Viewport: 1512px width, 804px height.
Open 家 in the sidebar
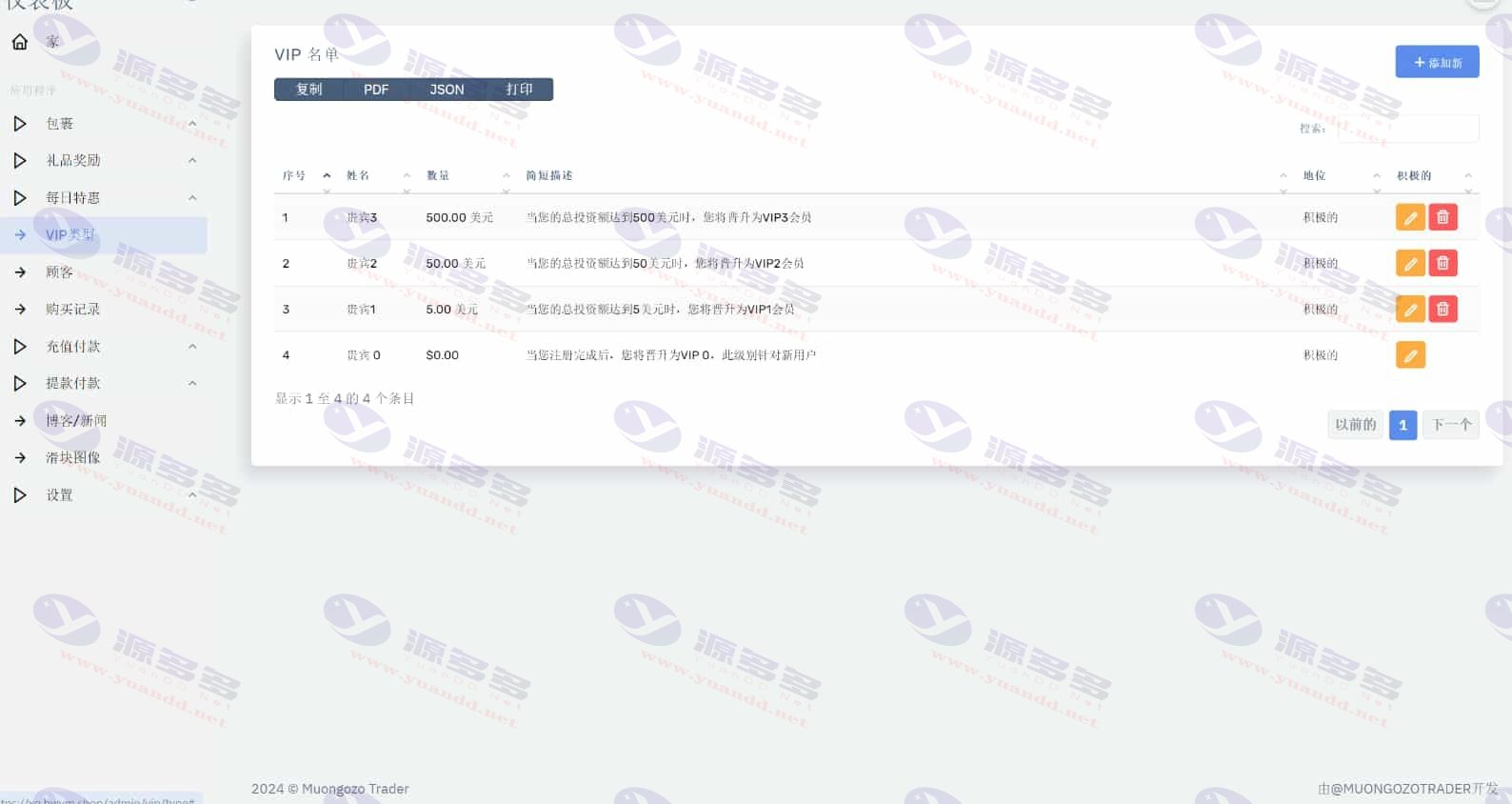coord(52,42)
